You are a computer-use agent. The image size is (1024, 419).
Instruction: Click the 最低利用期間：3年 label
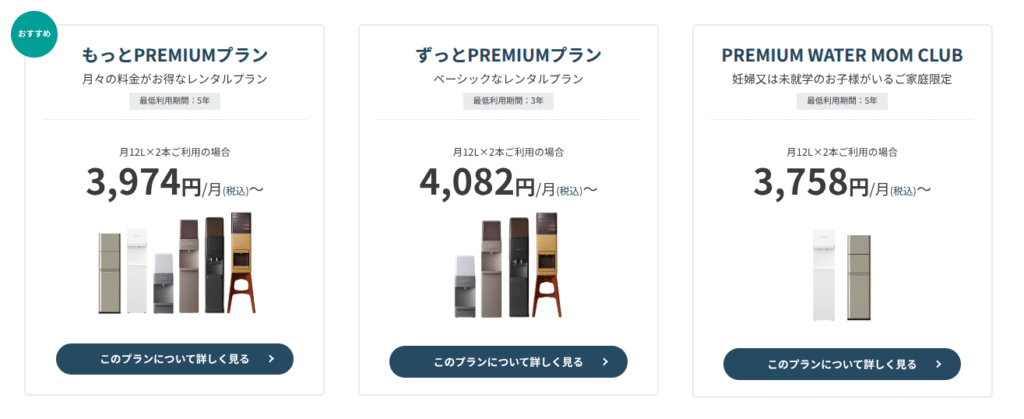(508, 101)
